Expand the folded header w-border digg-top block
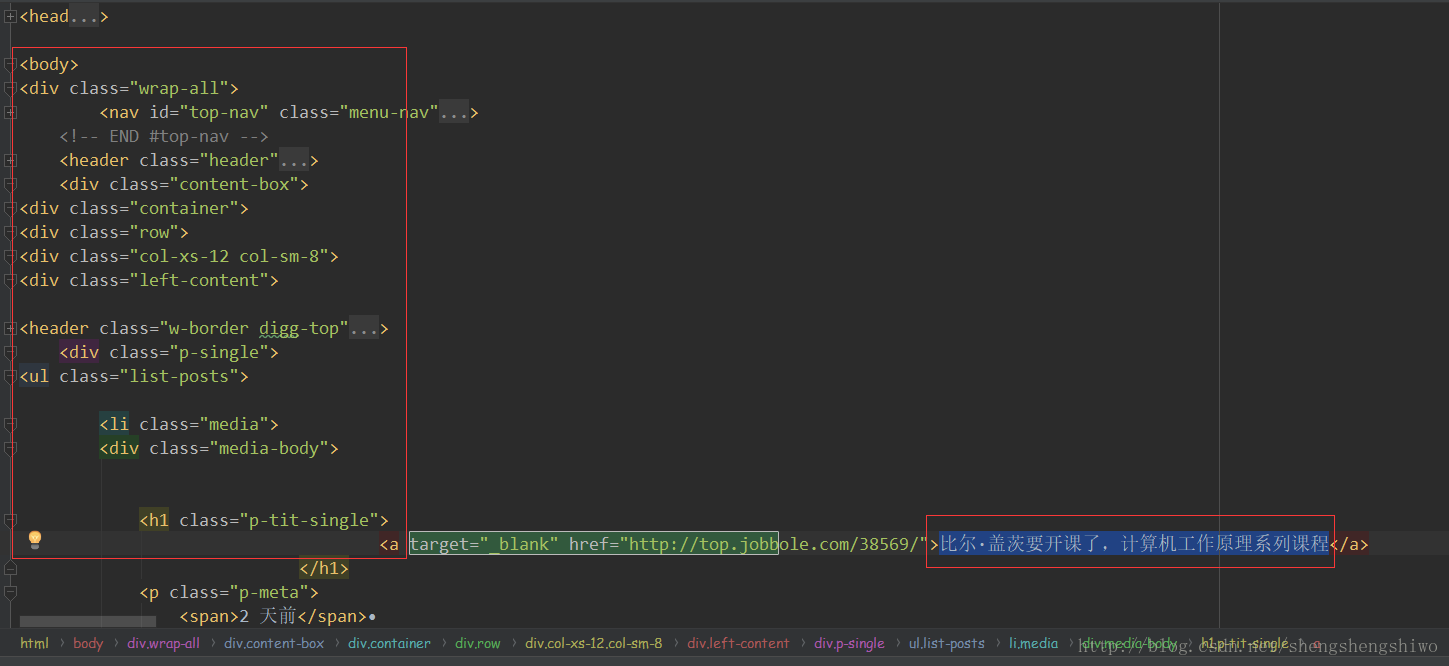Viewport: 1449px width, 666px height. [10, 328]
